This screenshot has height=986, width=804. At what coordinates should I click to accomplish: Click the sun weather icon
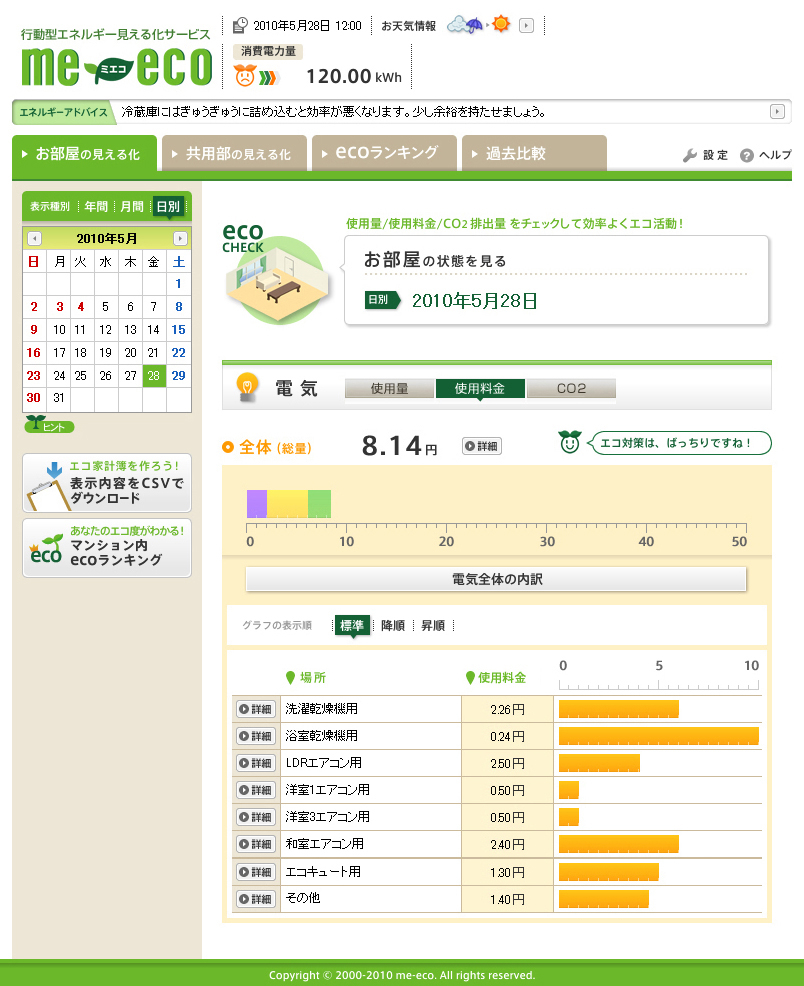coord(501,25)
